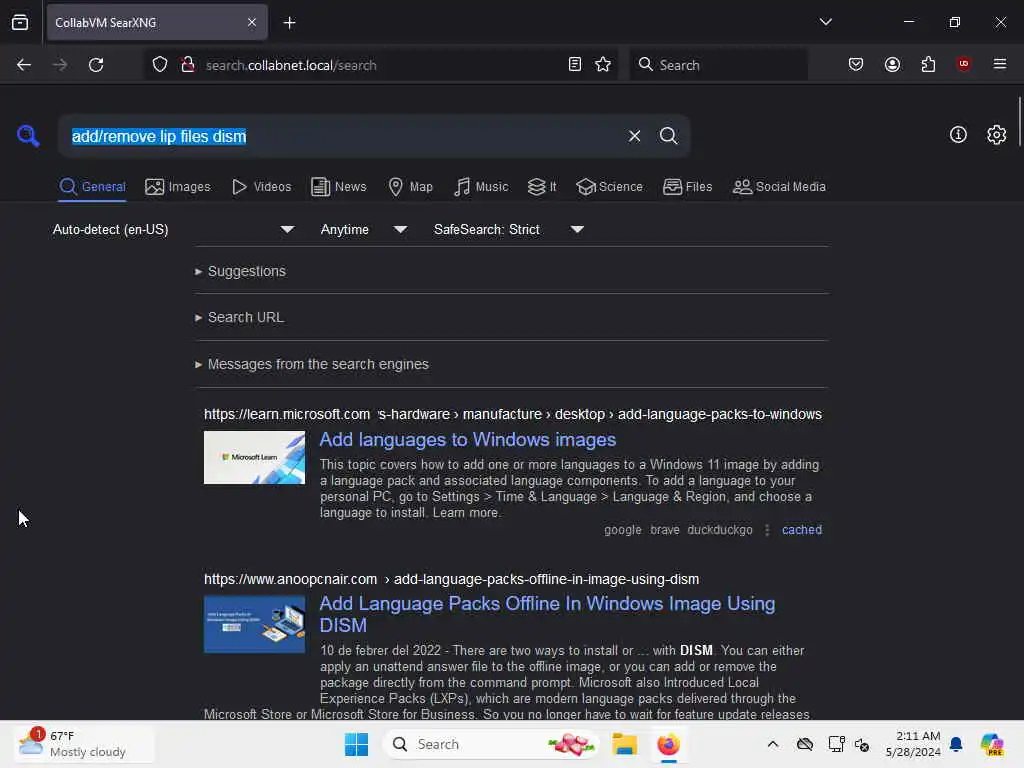1024x768 pixels.
Task: Reload the current page
Action: [96, 65]
